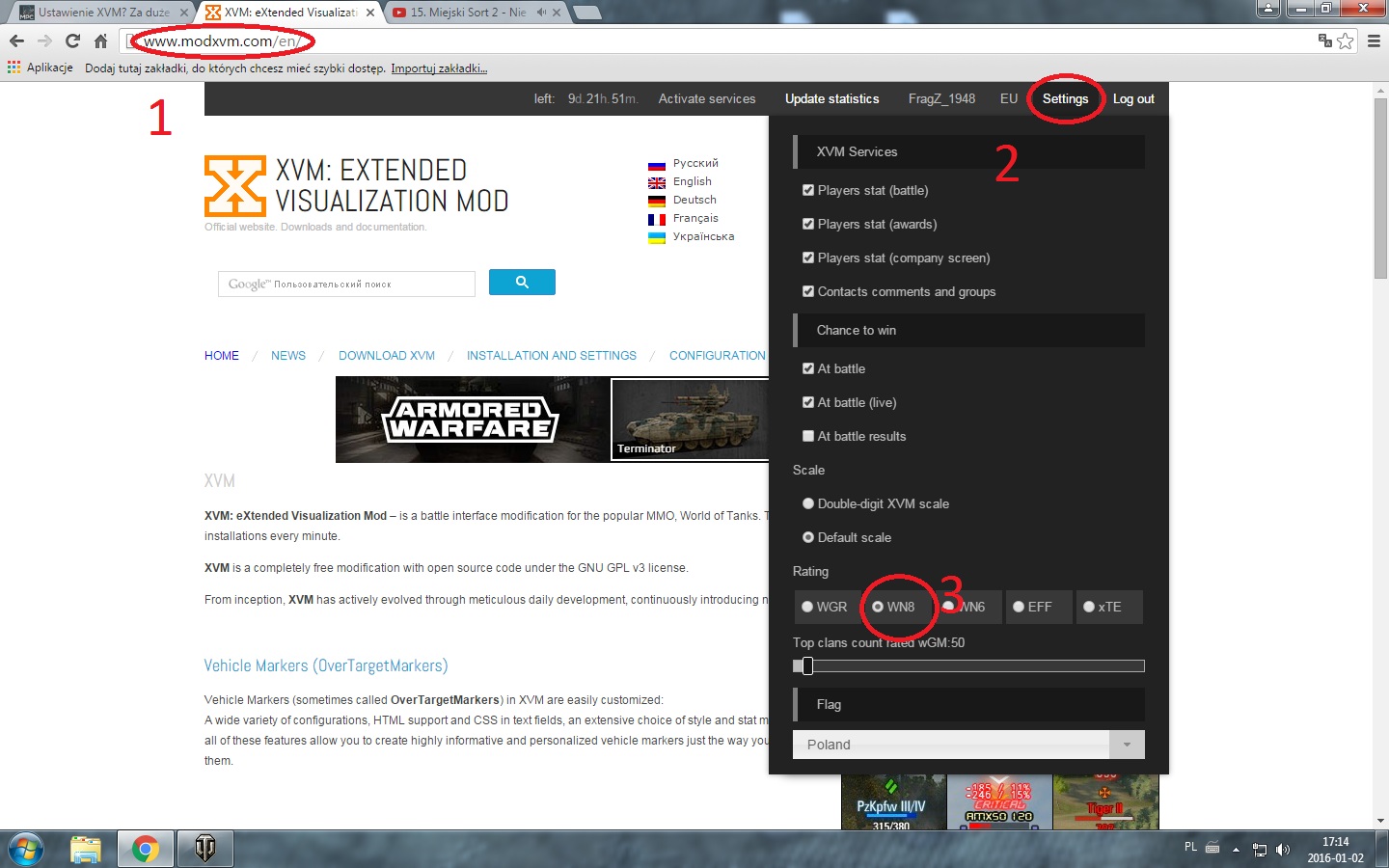Click the XVM orange logo
This screenshot has height=868, width=1389.
(x=234, y=185)
